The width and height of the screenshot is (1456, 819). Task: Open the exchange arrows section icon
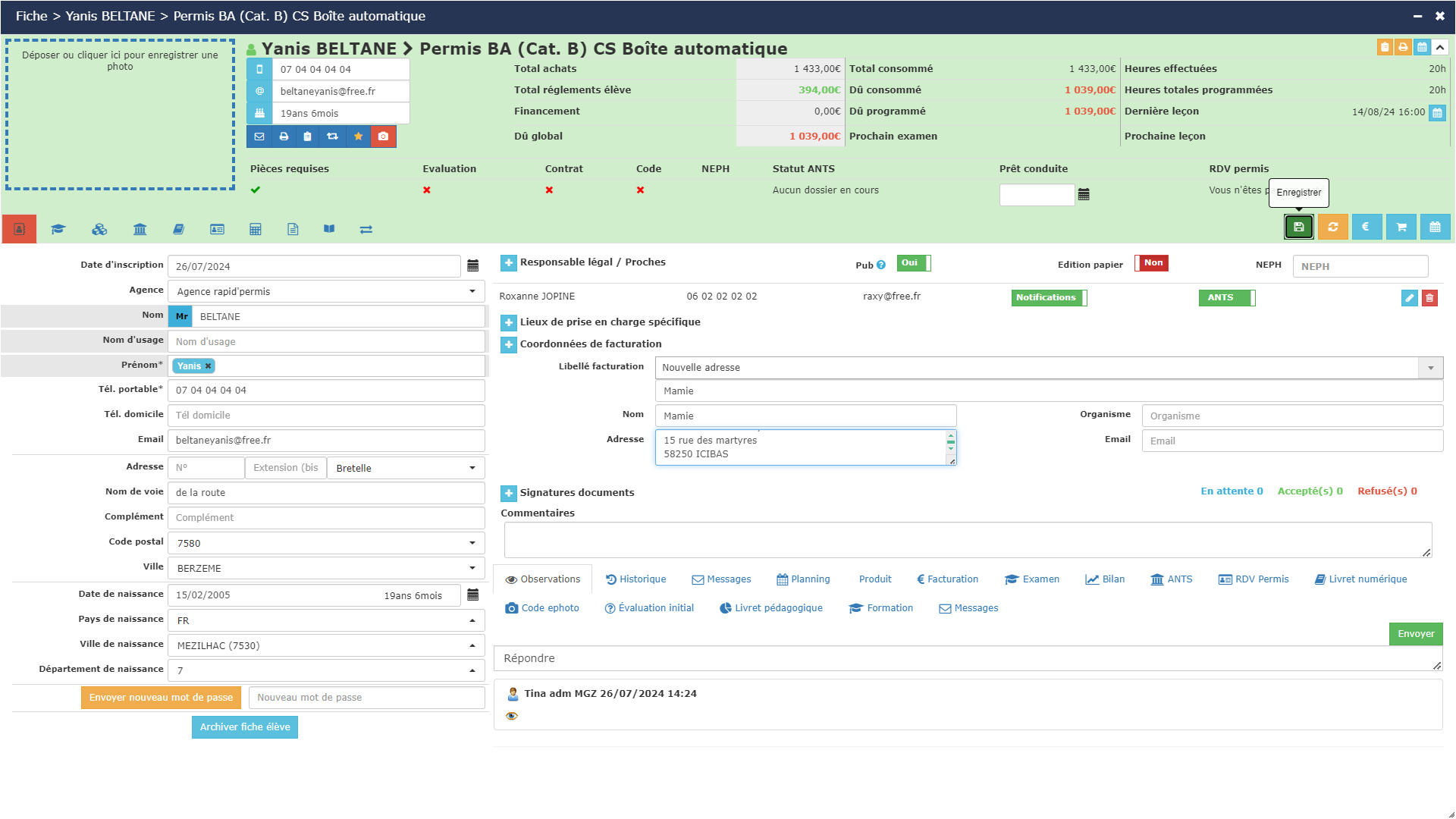[x=366, y=229]
